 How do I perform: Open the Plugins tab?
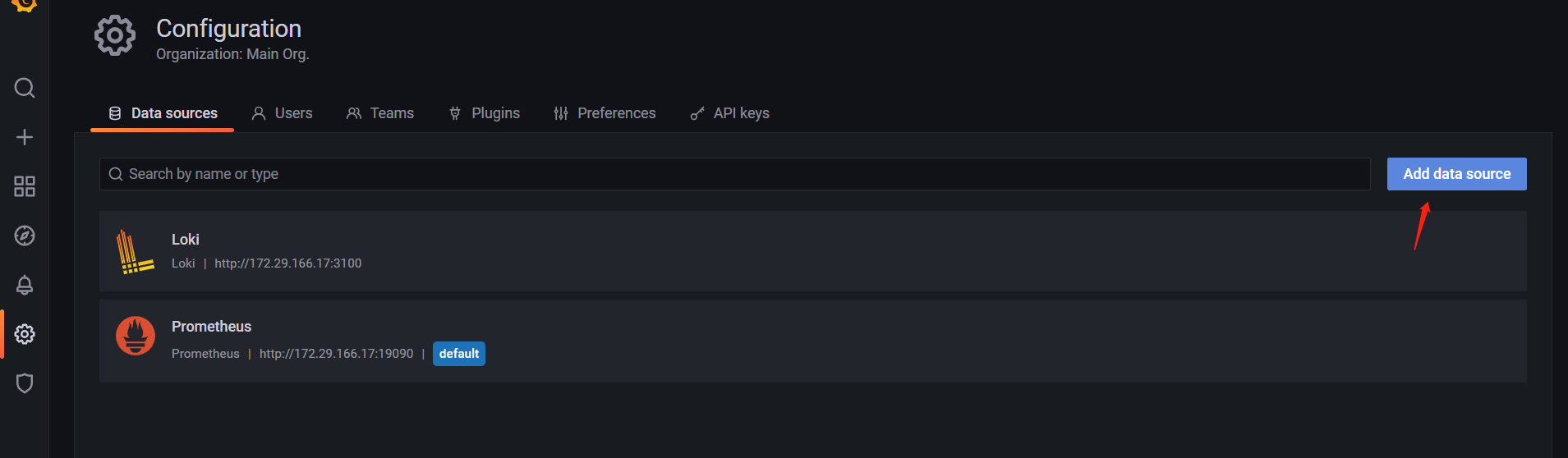click(x=485, y=113)
